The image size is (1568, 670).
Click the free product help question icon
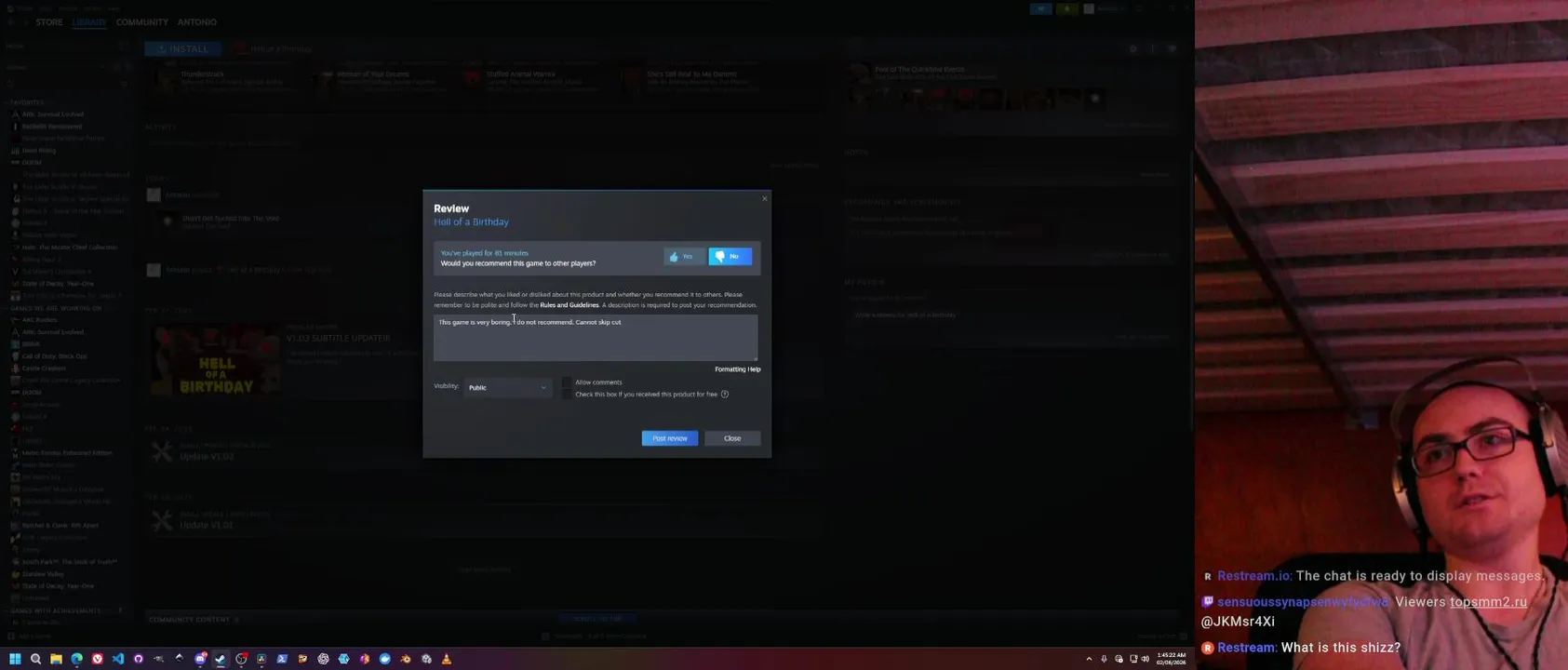tap(725, 395)
